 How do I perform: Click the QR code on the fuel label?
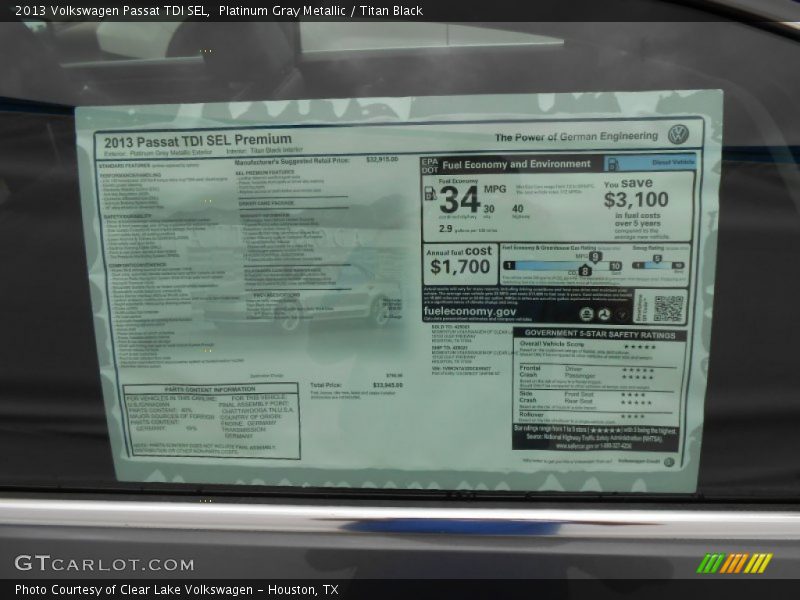coord(668,307)
